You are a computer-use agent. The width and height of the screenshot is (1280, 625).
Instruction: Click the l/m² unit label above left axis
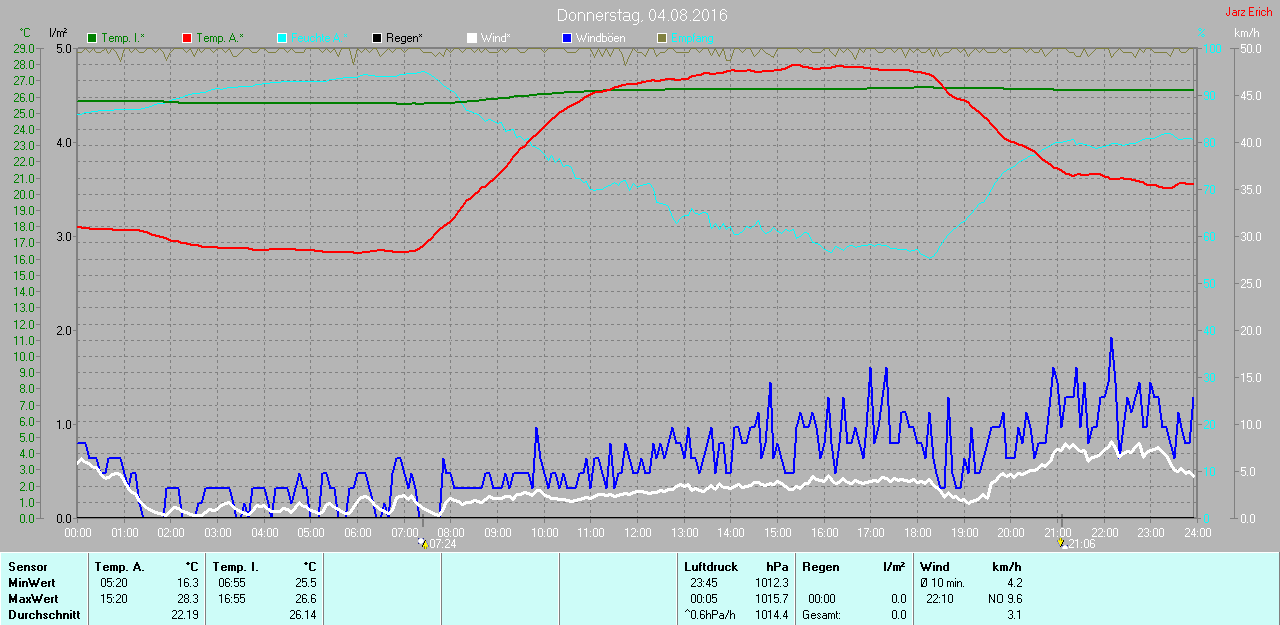(58, 33)
